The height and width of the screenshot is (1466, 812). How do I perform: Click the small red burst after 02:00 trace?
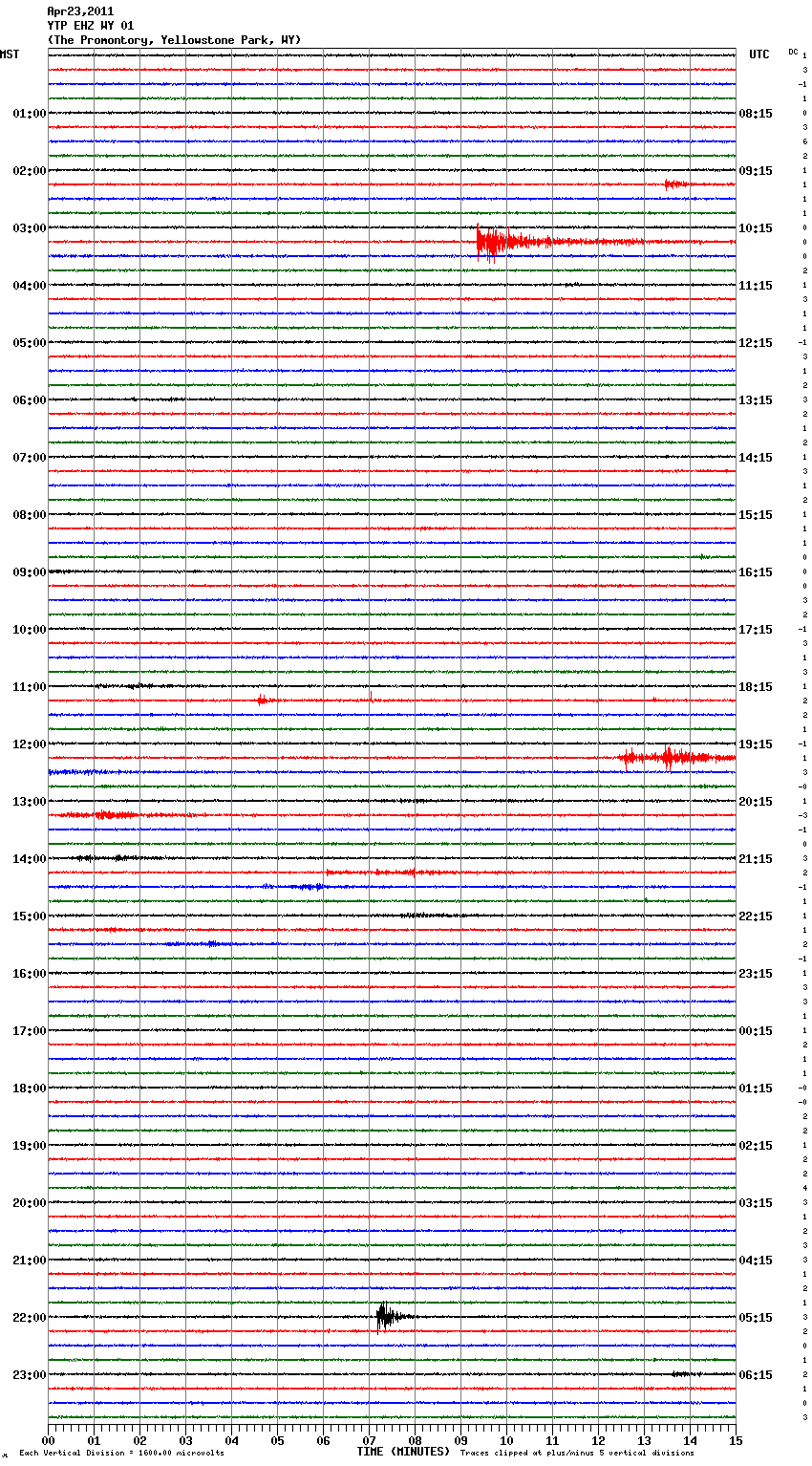(x=676, y=183)
